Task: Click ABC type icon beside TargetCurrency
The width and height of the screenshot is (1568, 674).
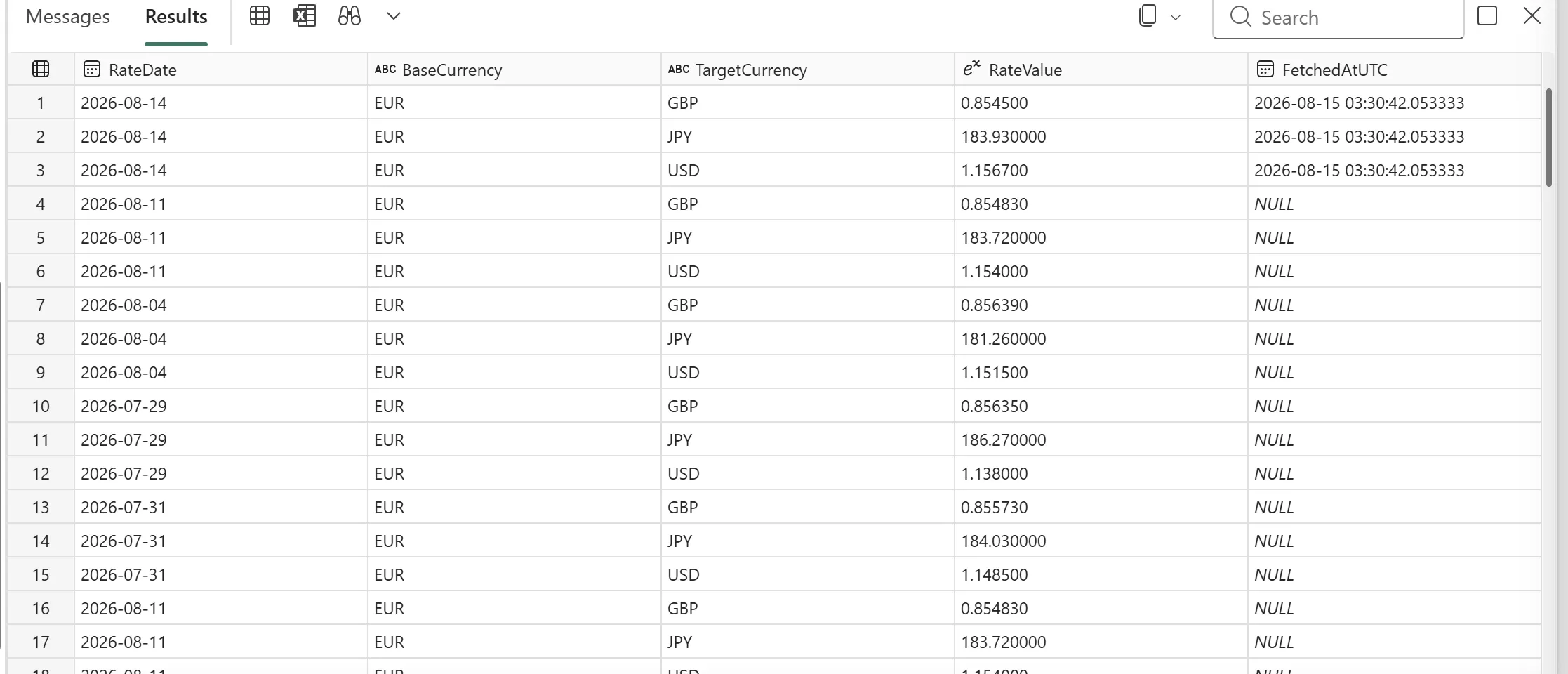Action: [679, 69]
